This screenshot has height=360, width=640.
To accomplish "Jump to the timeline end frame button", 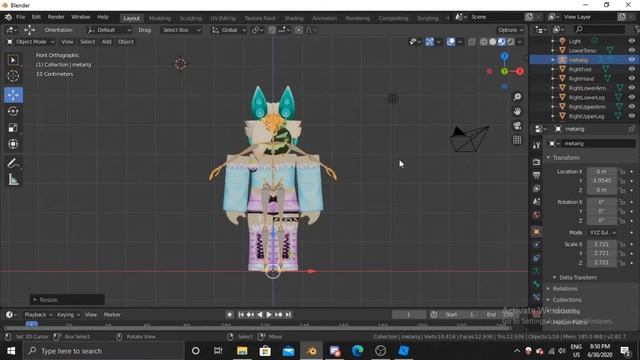I will coord(288,314).
